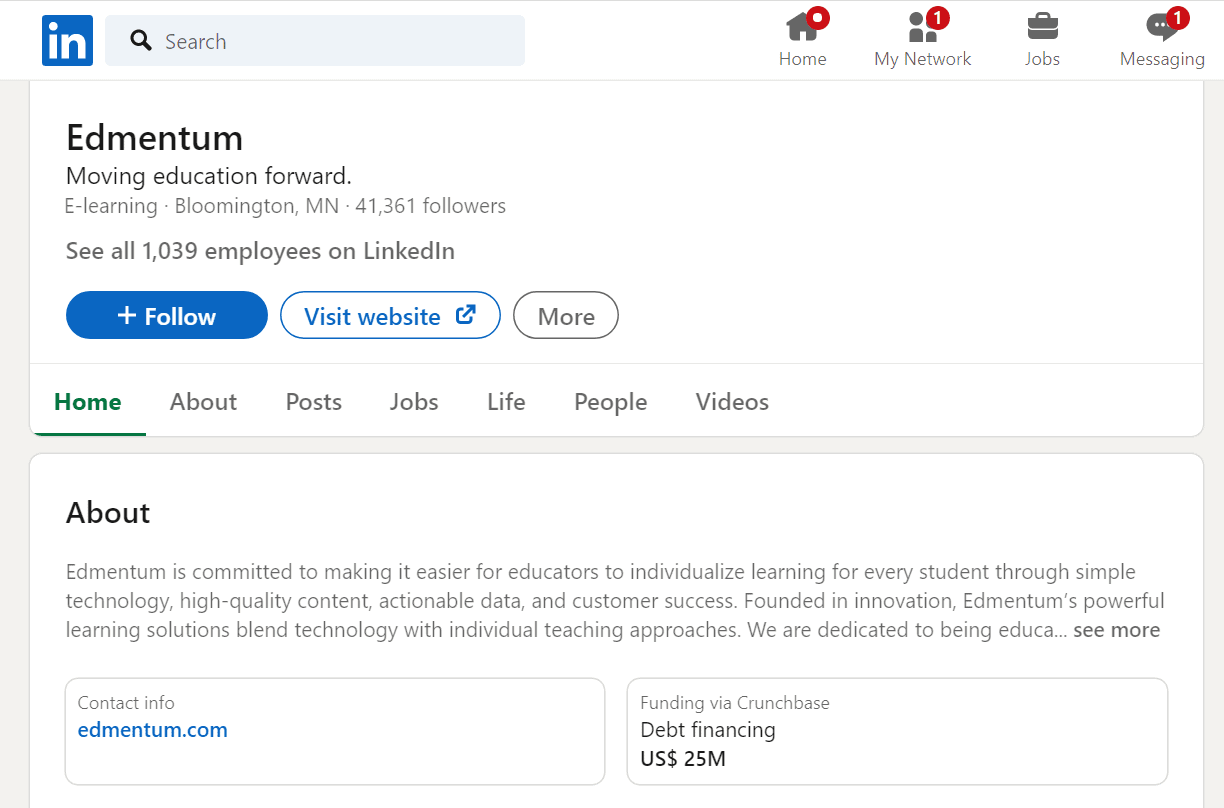Click the Moving education forward tagline
Image resolution: width=1224 pixels, height=808 pixels.
pos(209,177)
